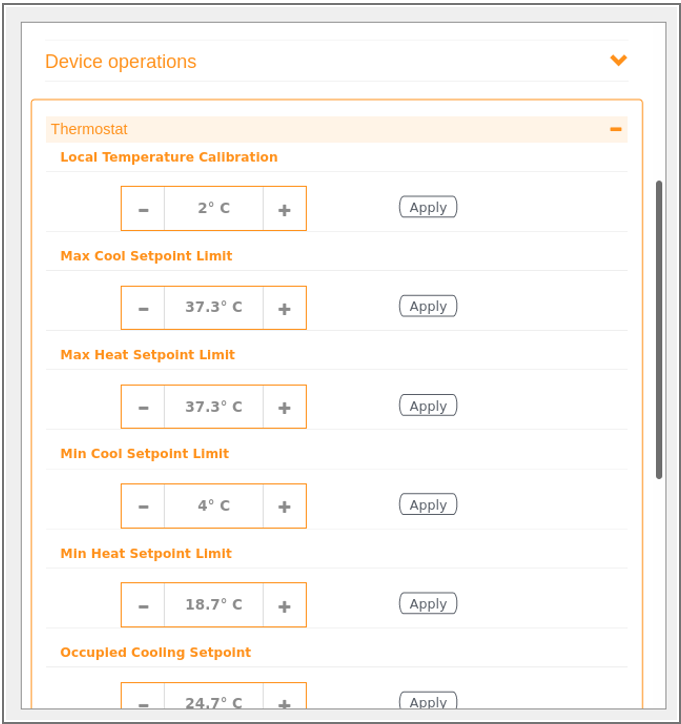The width and height of the screenshot is (681, 724).
Task: Click the Occupied Cooling Setpoint 24.7° C field
Action: (214, 696)
